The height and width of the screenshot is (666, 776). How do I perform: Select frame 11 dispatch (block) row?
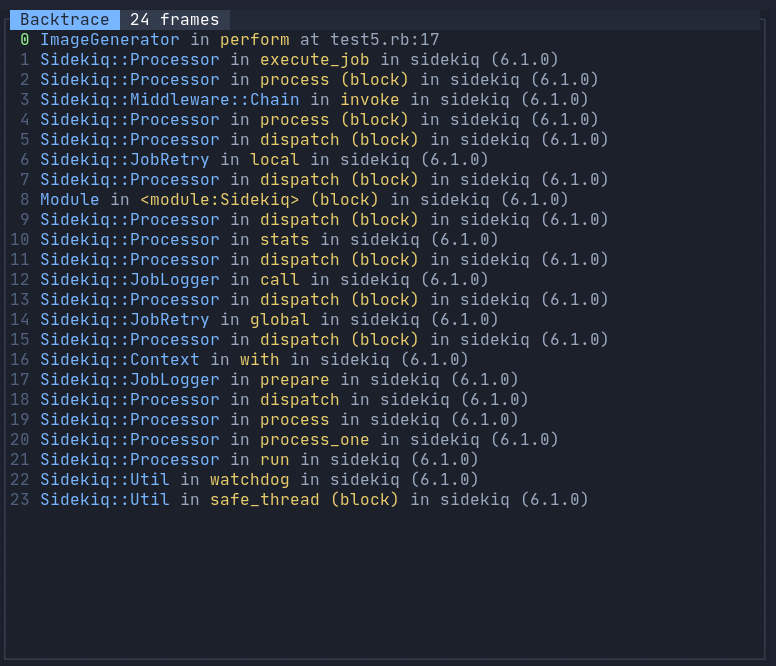pos(385,260)
